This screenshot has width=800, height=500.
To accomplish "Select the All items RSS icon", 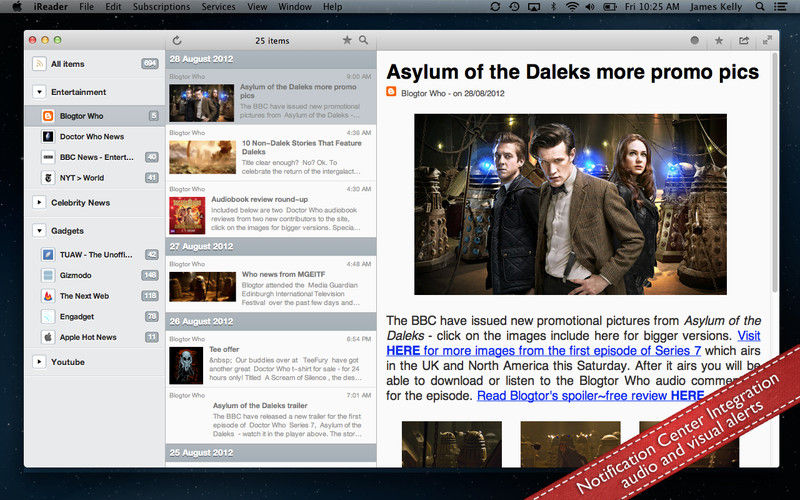I will (x=39, y=64).
